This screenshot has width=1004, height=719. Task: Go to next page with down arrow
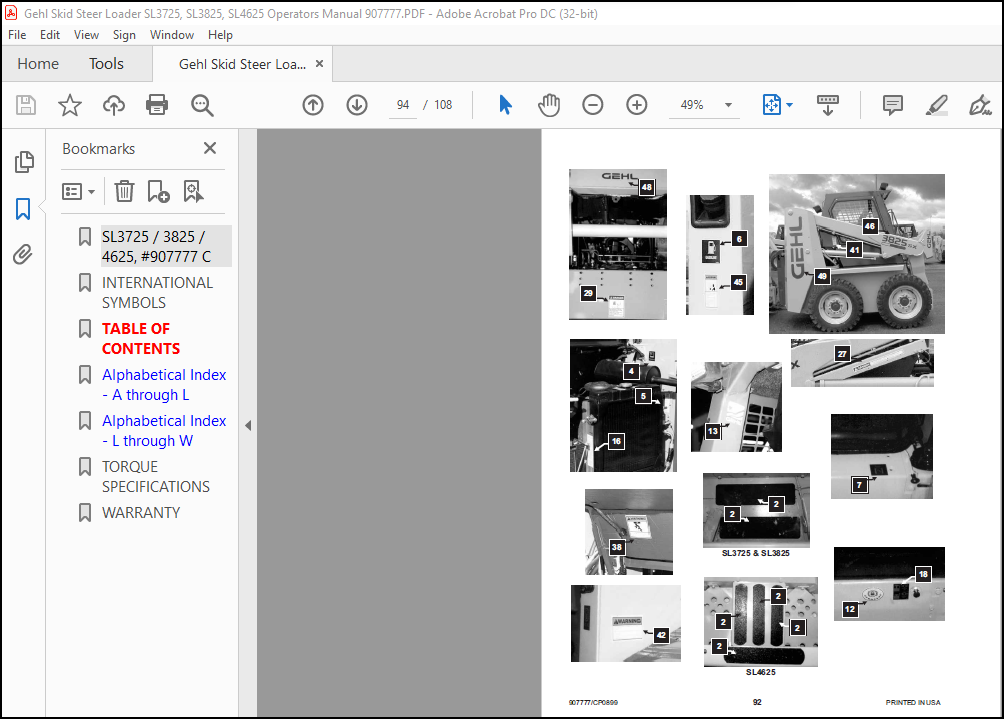click(x=357, y=105)
